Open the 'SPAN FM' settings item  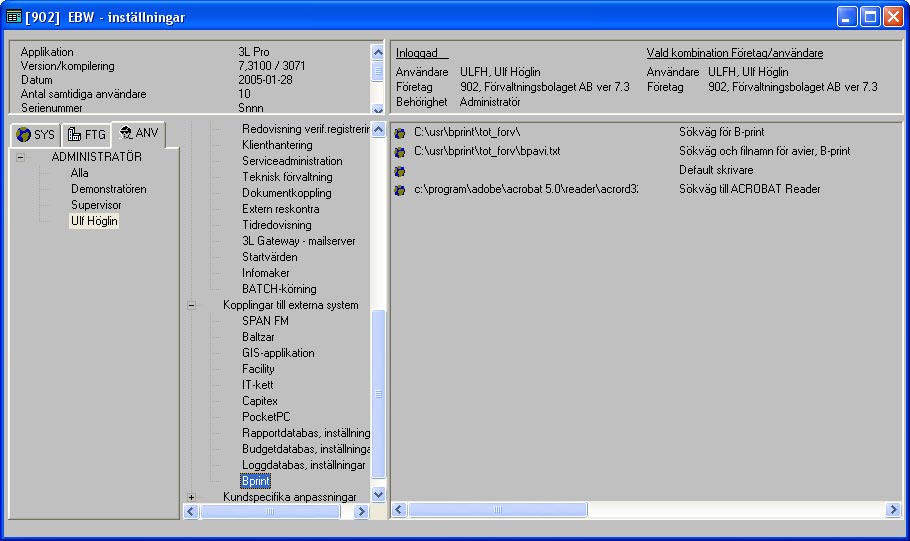[x=265, y=321]
